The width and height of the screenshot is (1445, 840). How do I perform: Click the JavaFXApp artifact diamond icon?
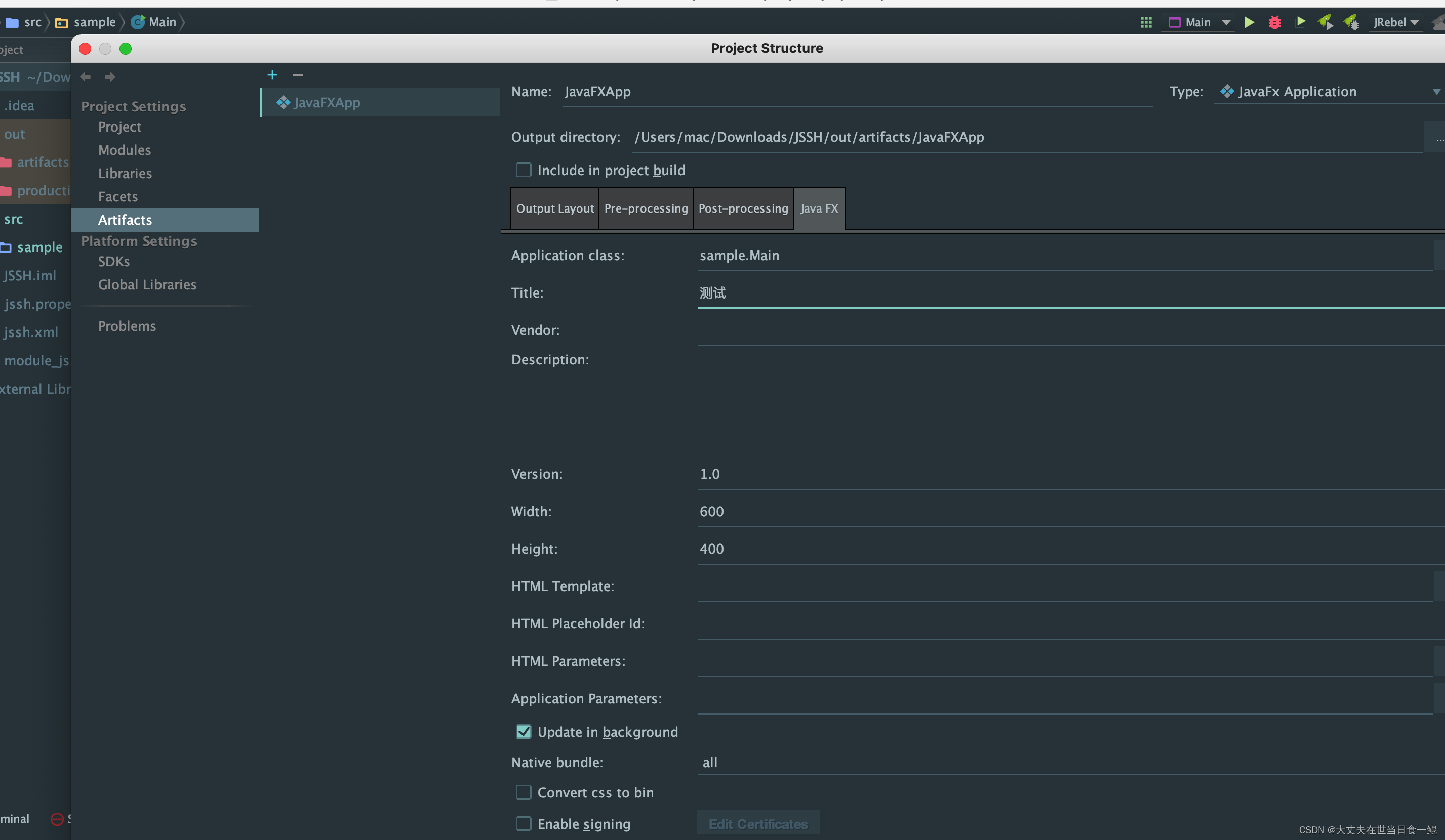(x=283, y=103)
